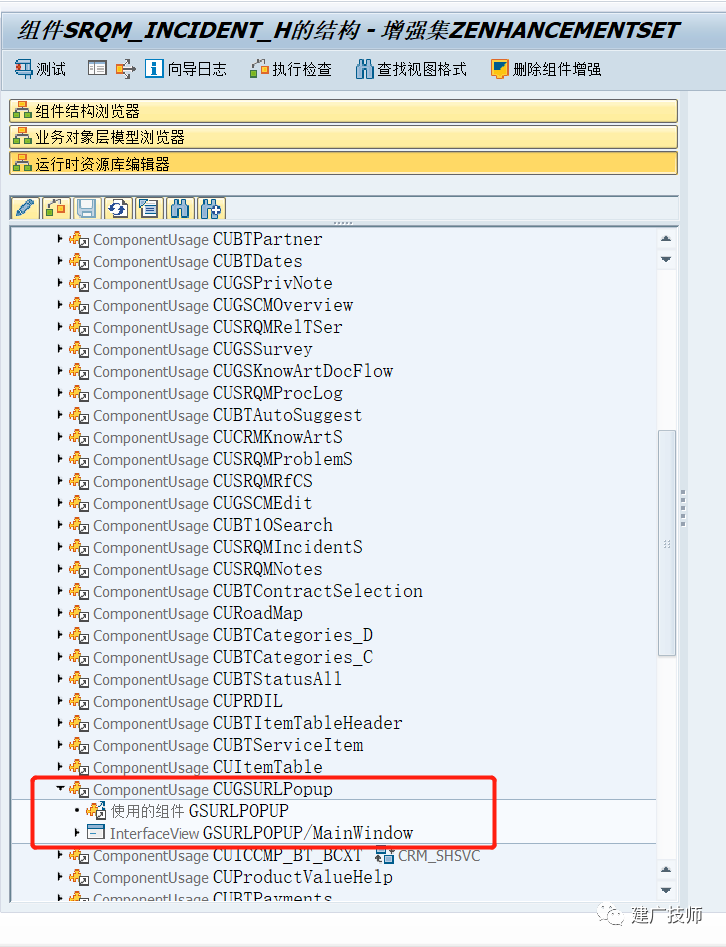
Task: Click the save disk icon in editor toolbar
Action: pyautogui.click(x=87, y=209)
